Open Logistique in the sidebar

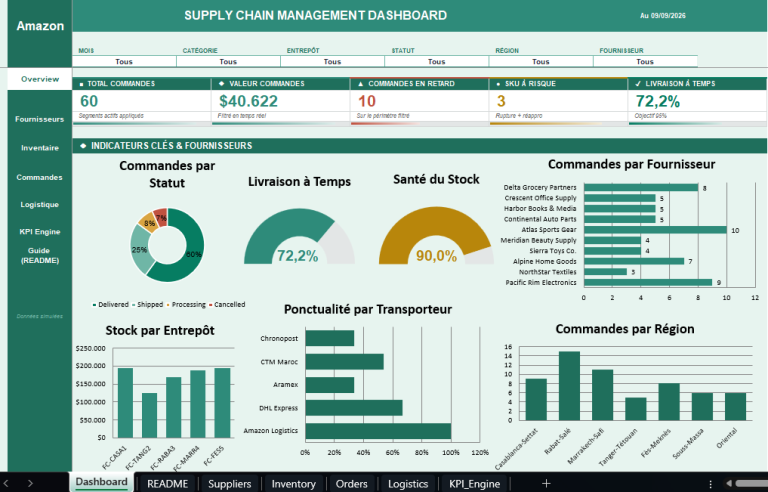click(x=40, y=204)
